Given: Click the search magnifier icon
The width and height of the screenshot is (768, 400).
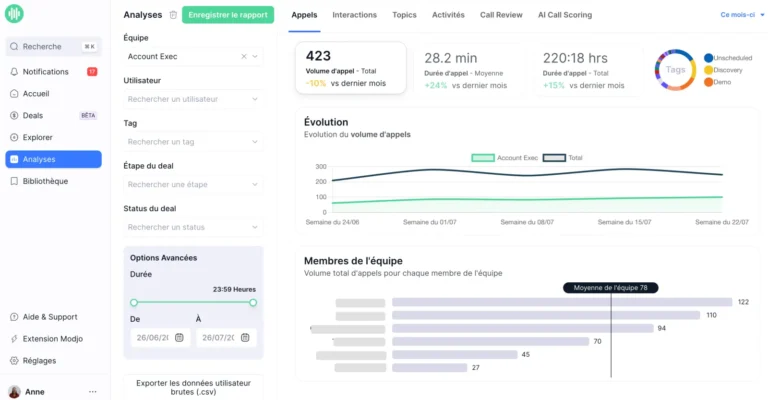Looking at the screenshot, I should tap(14, 47).
